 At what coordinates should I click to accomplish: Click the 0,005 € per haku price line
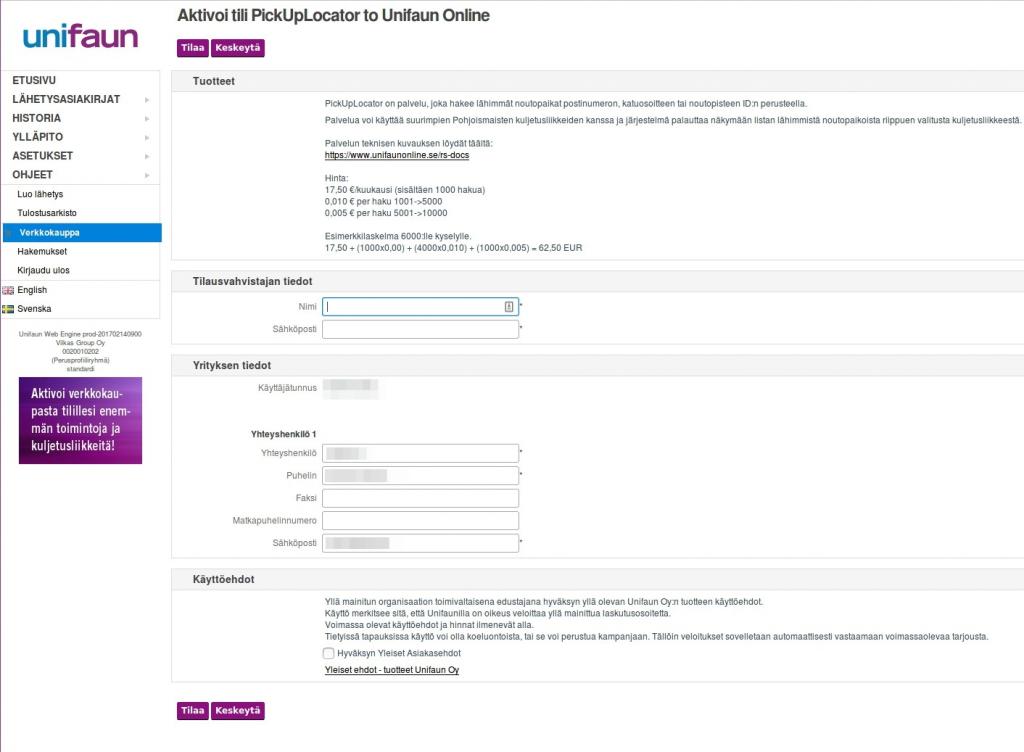(386, 213)
